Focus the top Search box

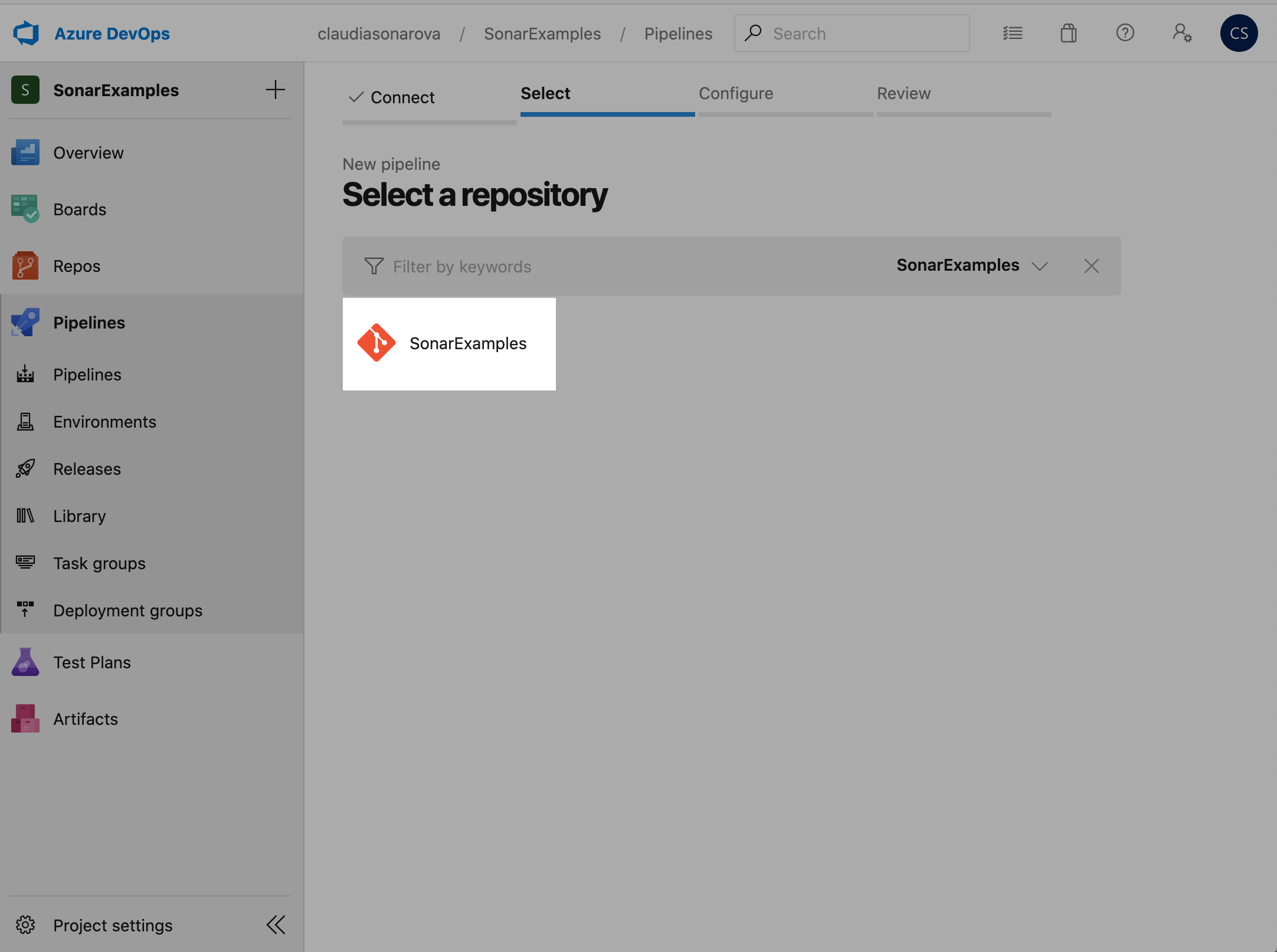click(852, 33)
